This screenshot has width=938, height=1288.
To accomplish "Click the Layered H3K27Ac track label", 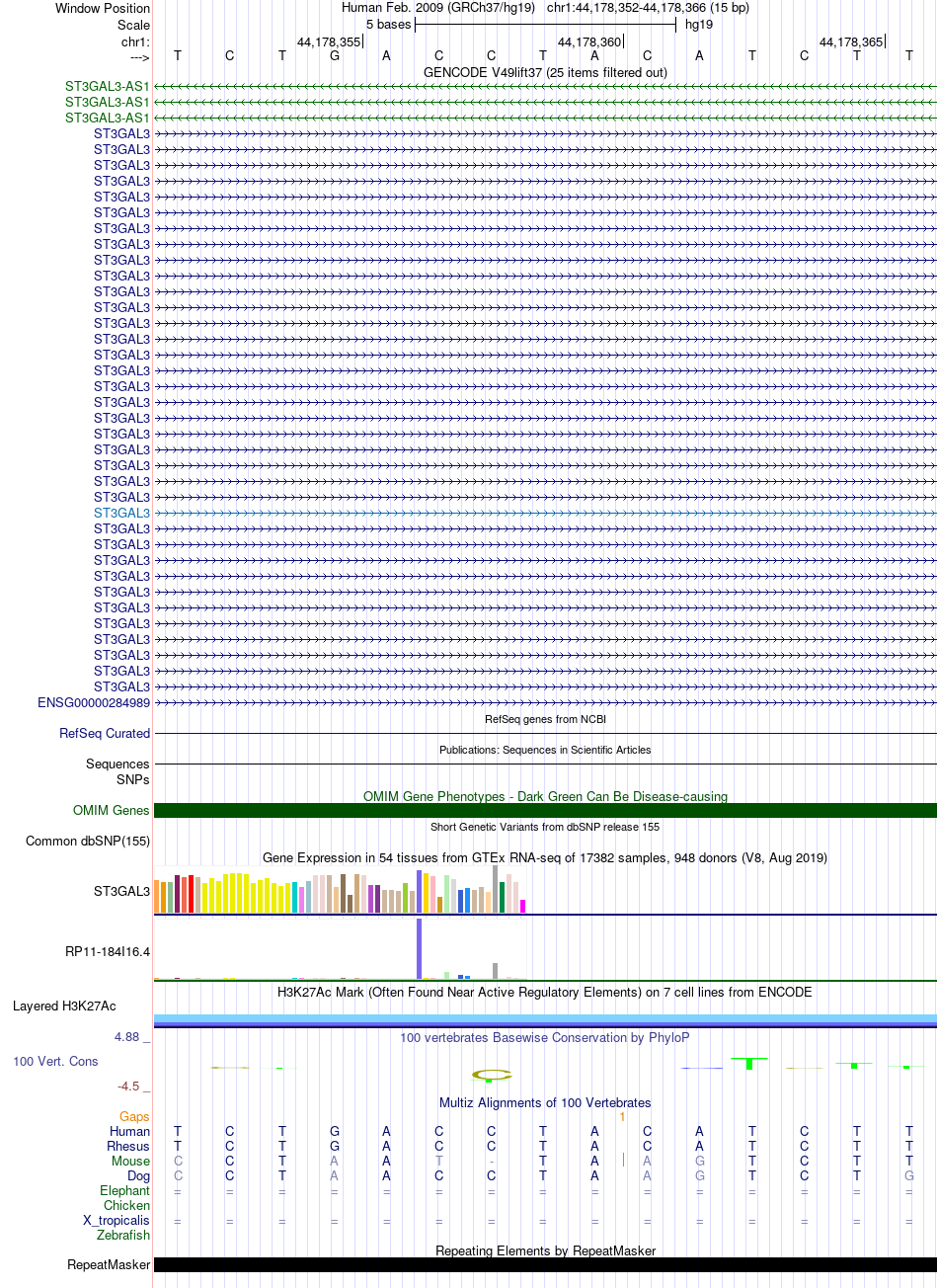I will [x=64, y=1006].
